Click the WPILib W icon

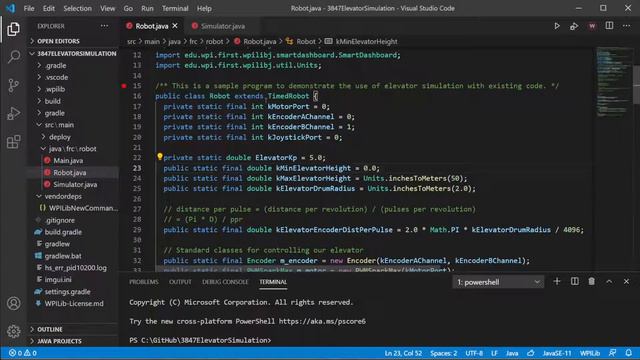click(592, 26)
